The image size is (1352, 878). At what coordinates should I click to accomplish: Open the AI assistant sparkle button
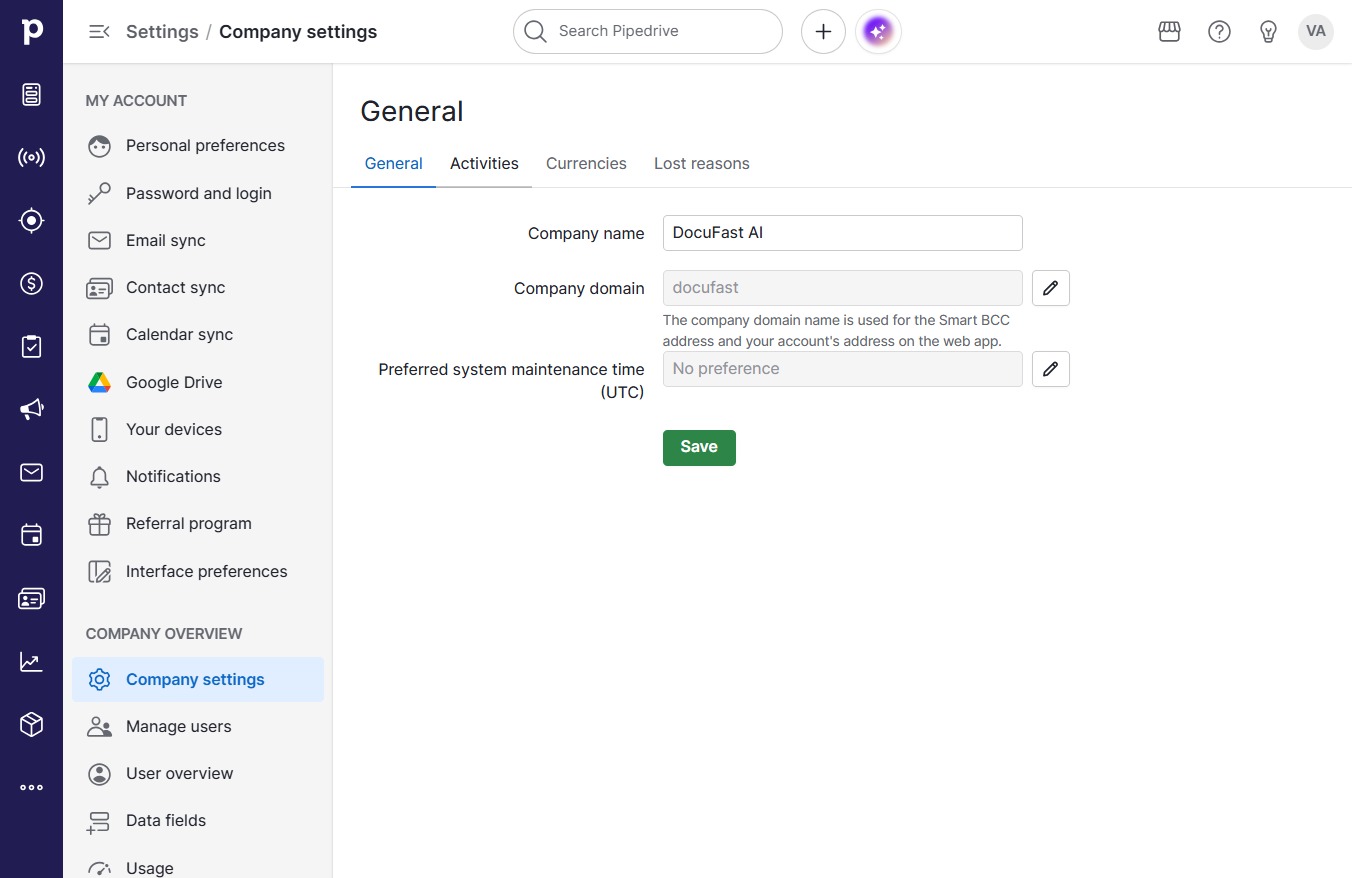point(878,32)
